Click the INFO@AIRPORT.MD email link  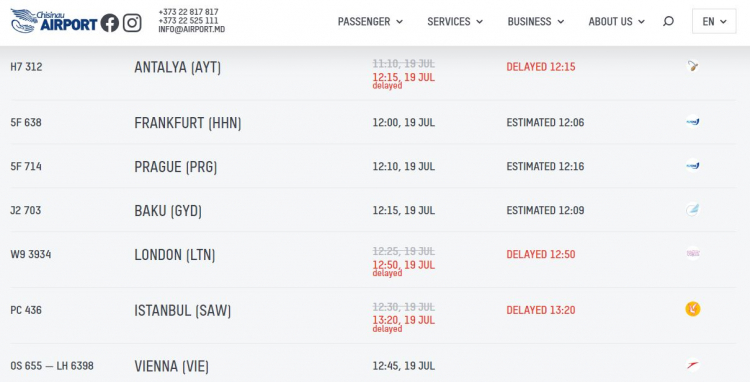point(191,29)
